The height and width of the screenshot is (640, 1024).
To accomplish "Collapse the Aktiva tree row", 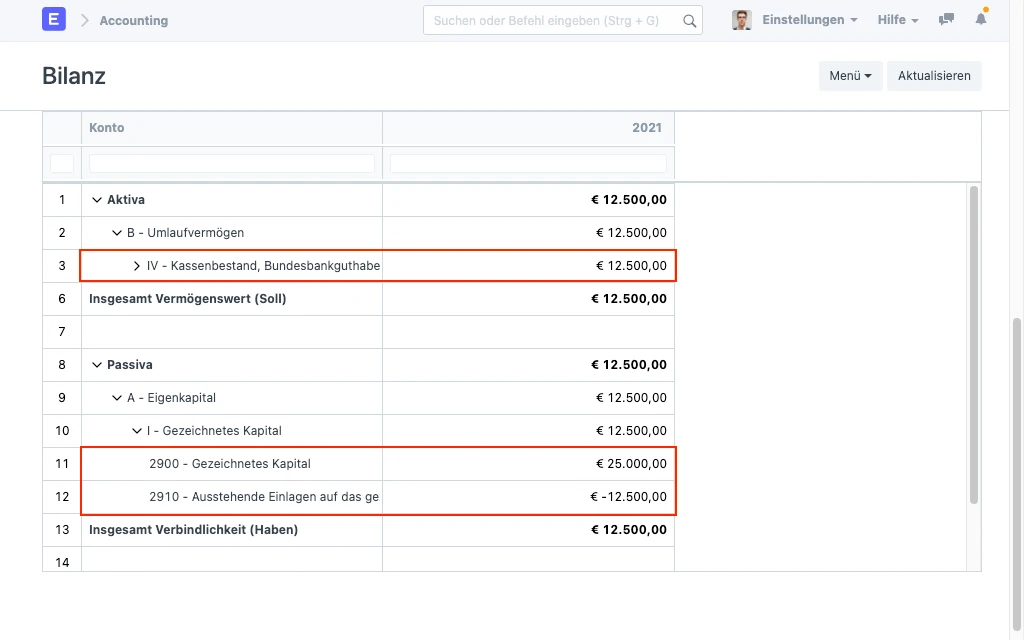I will pyautogui.click(x=97, y=200).
